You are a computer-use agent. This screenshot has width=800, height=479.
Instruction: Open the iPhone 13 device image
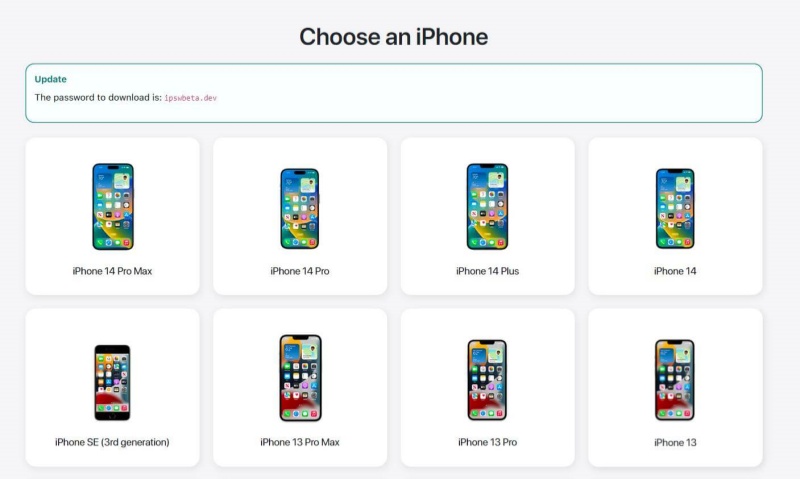point(675,380)
